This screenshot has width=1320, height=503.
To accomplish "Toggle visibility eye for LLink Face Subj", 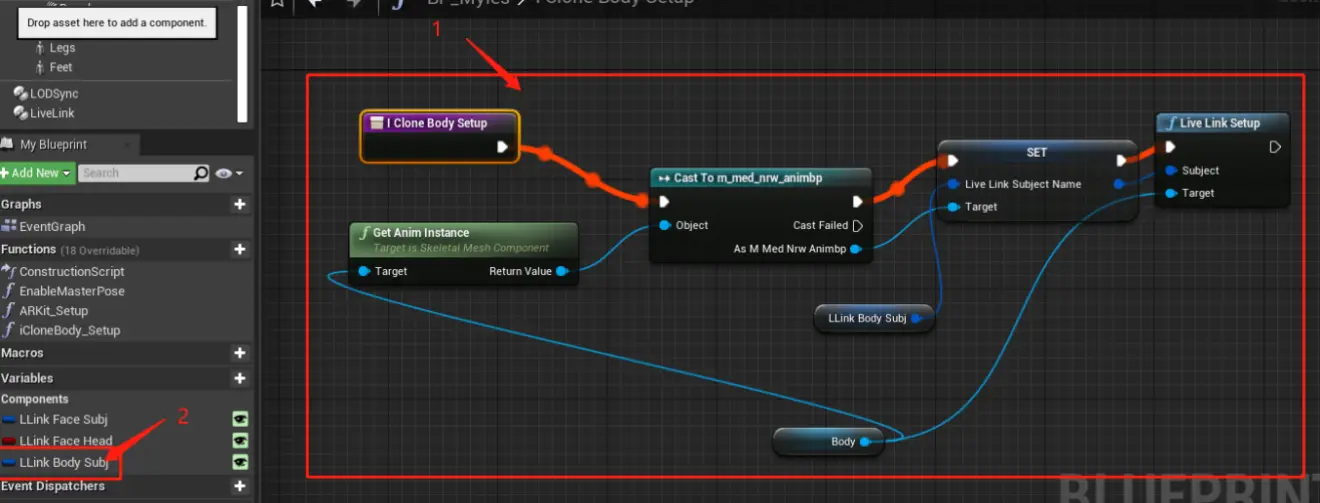I will point(240,419).
